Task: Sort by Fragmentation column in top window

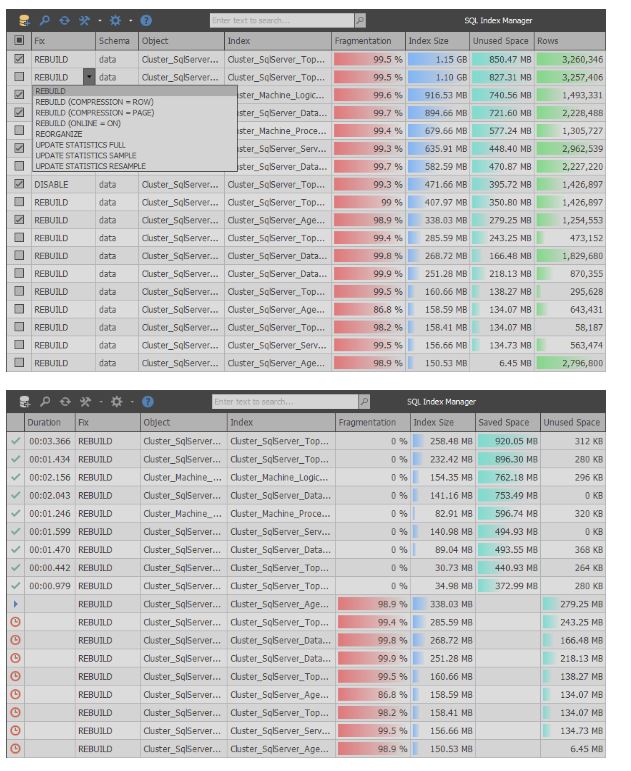Action: tap(368, 41)
